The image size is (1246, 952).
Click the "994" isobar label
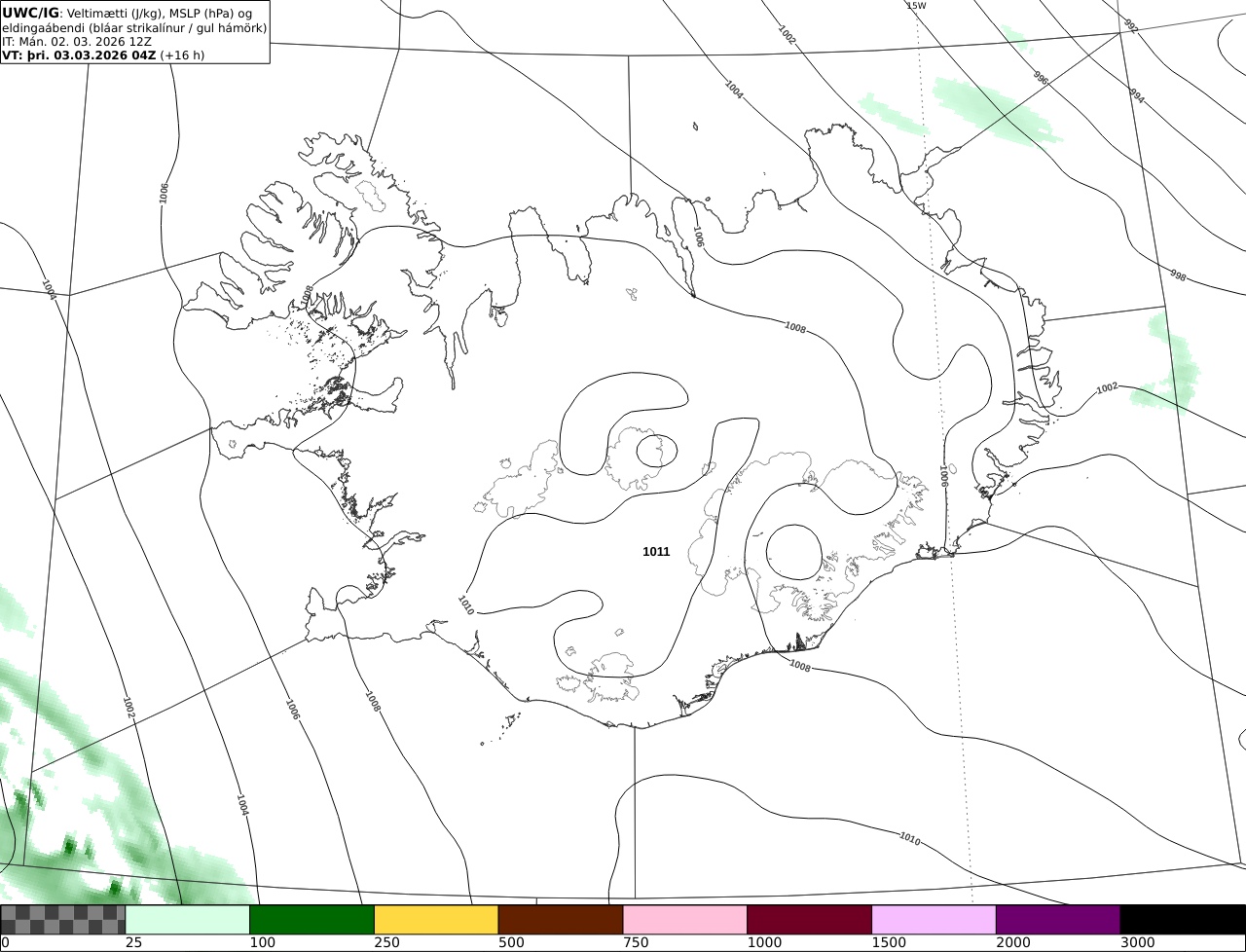coord(1137,95)
